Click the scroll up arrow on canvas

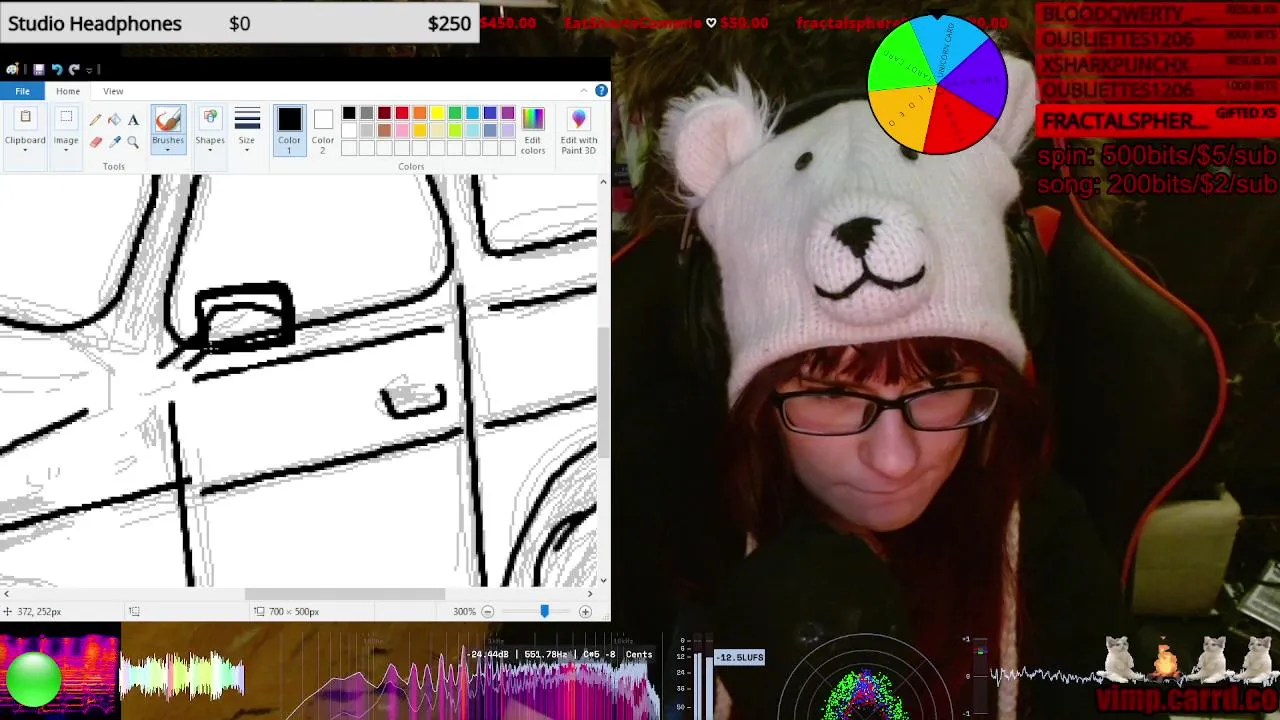point(603,182)
